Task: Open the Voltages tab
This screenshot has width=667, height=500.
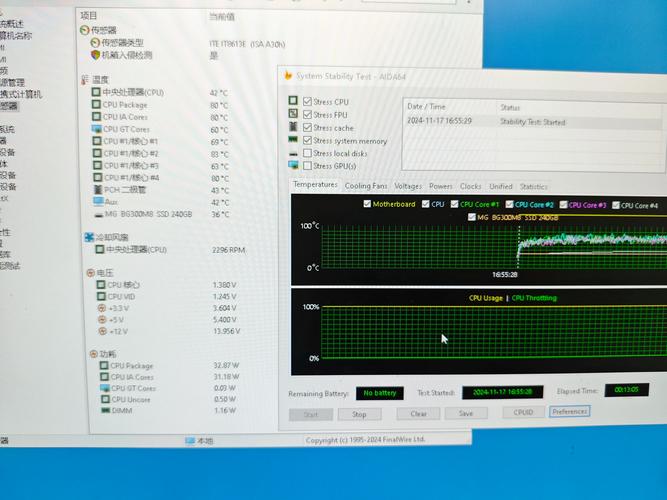Action: point(407,186)
